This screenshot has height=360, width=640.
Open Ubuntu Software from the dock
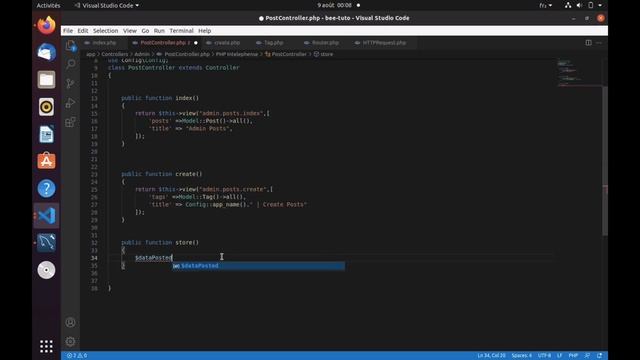coord(47,161)
